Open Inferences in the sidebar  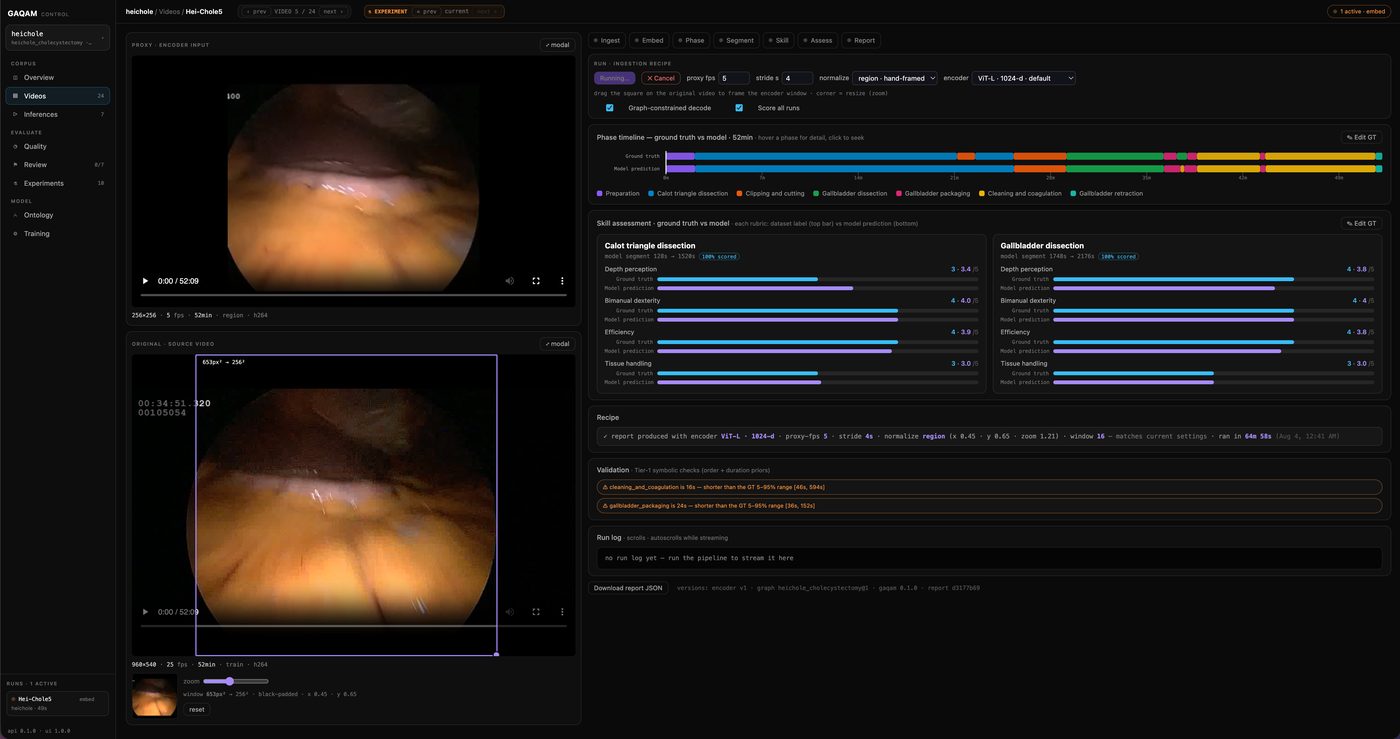pos(58,114)
